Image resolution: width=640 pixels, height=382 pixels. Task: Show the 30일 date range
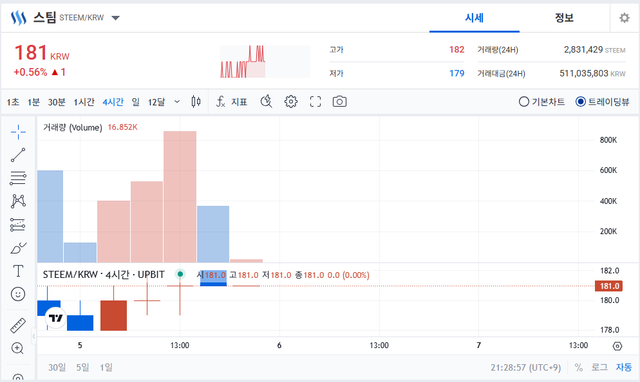point(57,367)
